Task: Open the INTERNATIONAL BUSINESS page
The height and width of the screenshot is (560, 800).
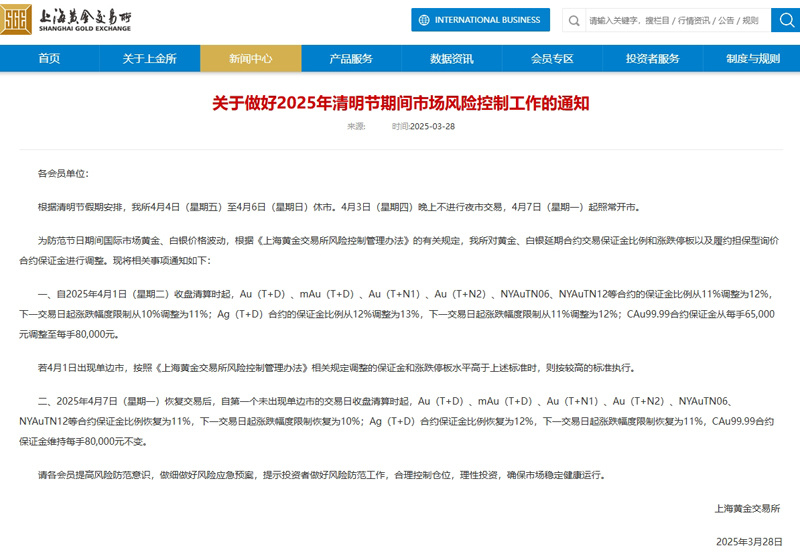Action: tap(481, 20)
